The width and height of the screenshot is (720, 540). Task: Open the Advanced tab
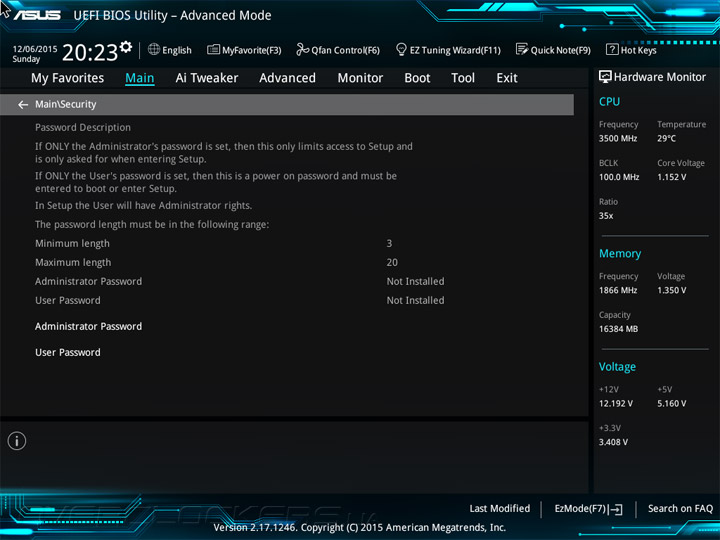pyautogui.click(x=287, y=78)
